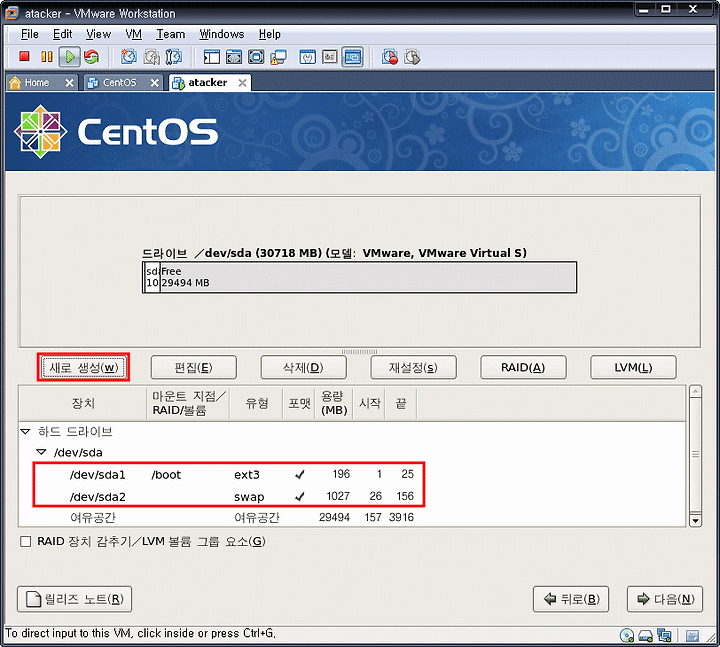Click the 릴리즈 노트(R) button
The width and height of the screenshot is (720, 647).
pos(74,599)
